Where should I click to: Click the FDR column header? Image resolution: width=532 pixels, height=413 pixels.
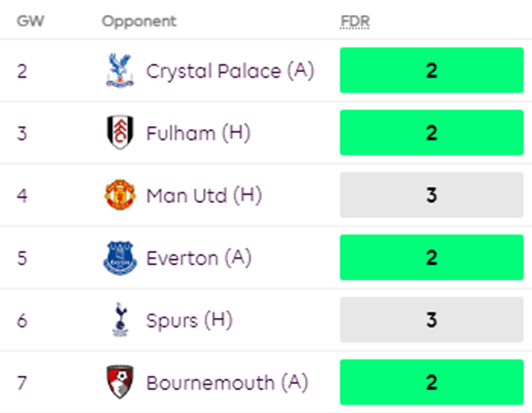pyautogui.click(x=355, y=22)
